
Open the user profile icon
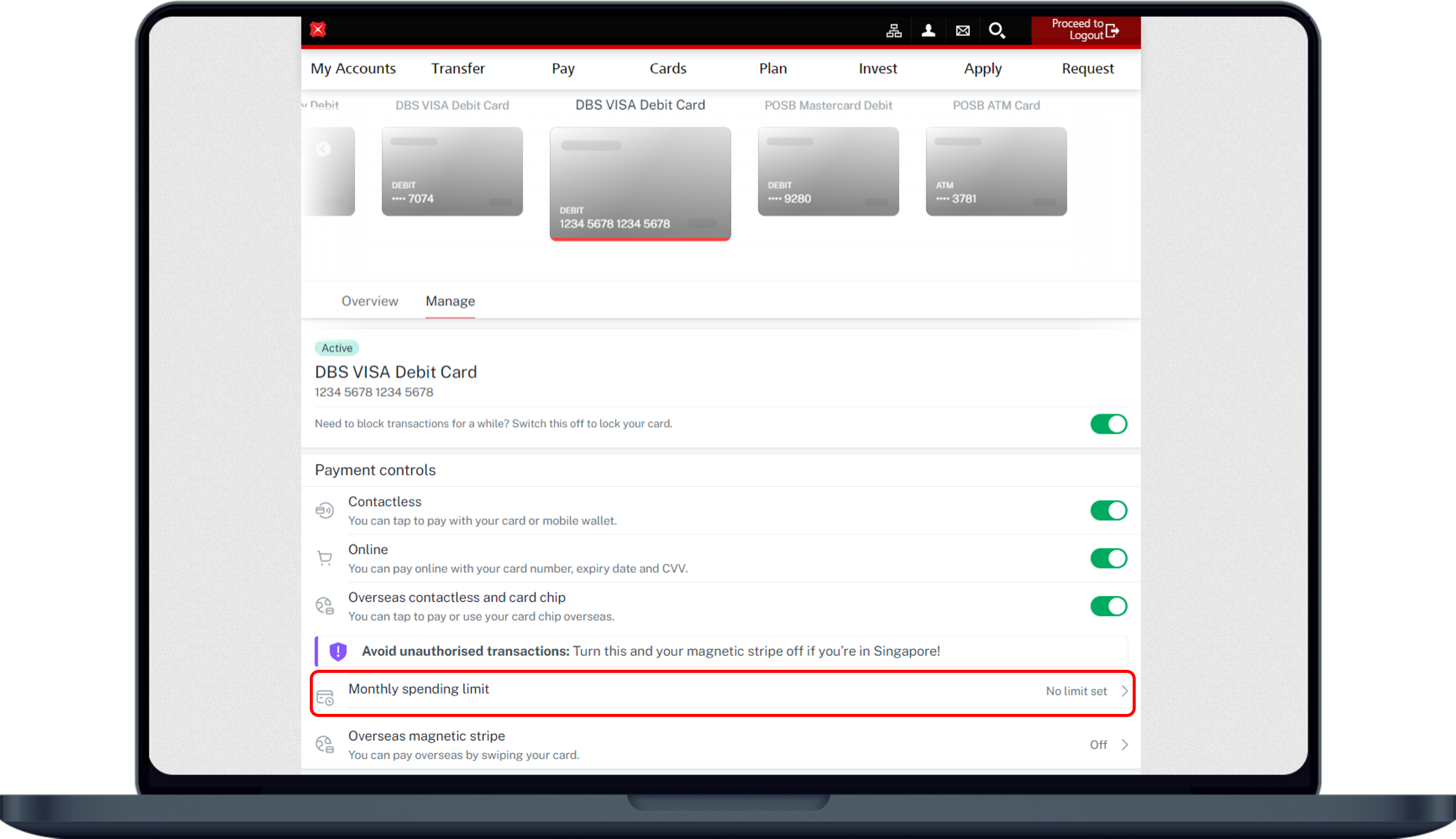click(928, 31)
